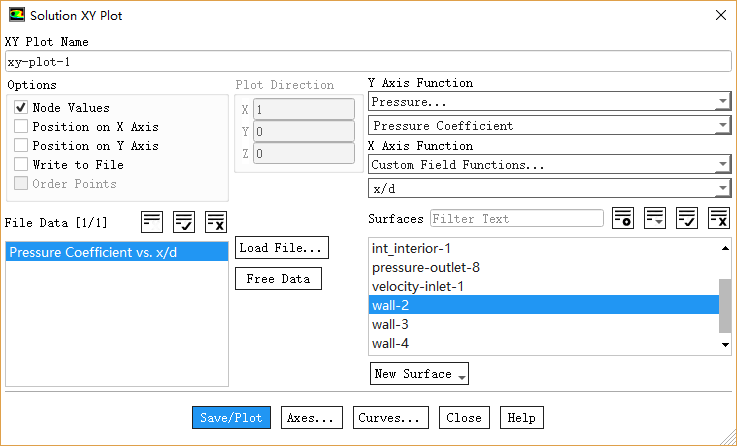Deselect all Surfaces with X icon
The image size is (737, 446).
pos(718,218)
